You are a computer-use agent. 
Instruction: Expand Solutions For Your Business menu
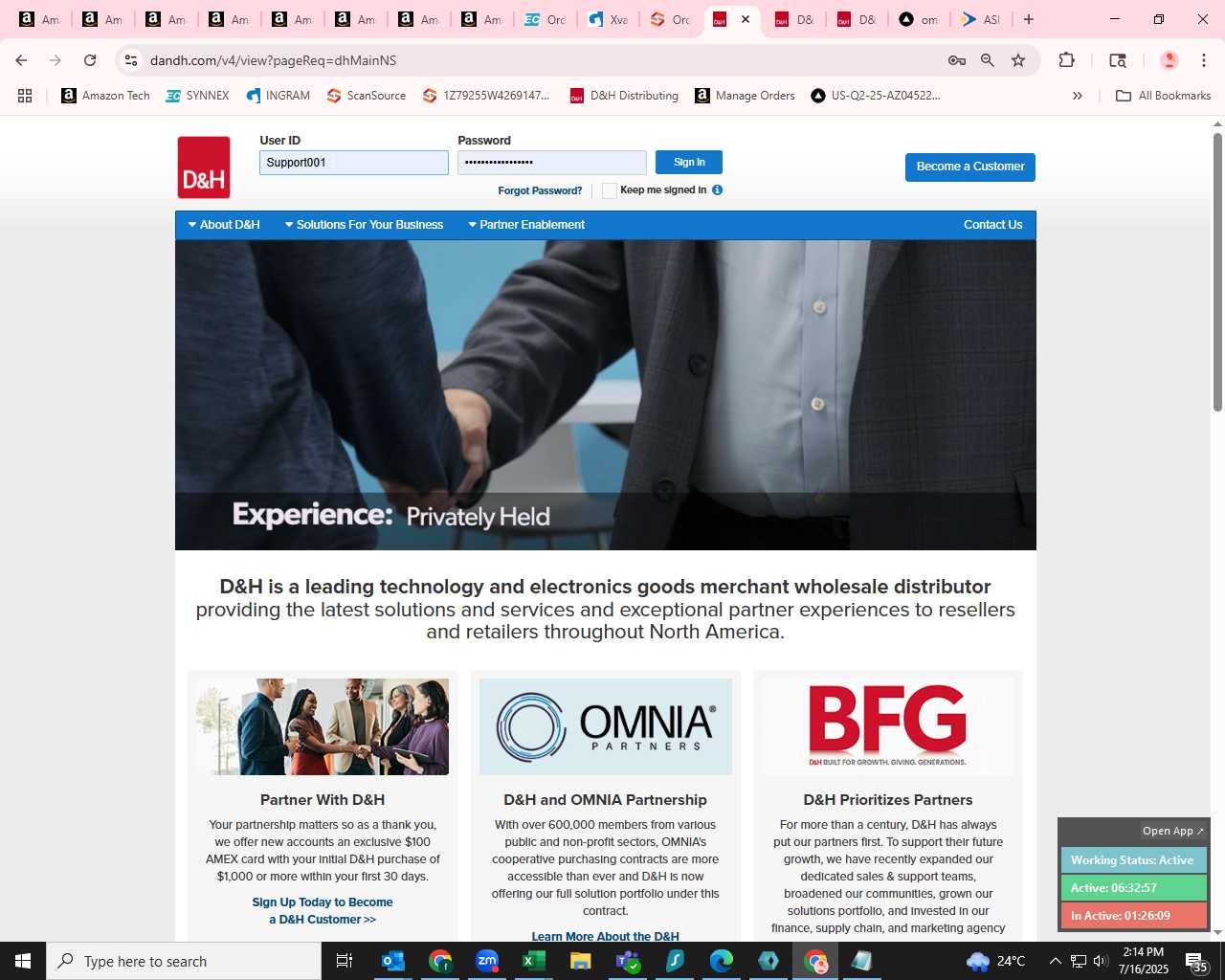pyautogui.click(x=364, y=225)
